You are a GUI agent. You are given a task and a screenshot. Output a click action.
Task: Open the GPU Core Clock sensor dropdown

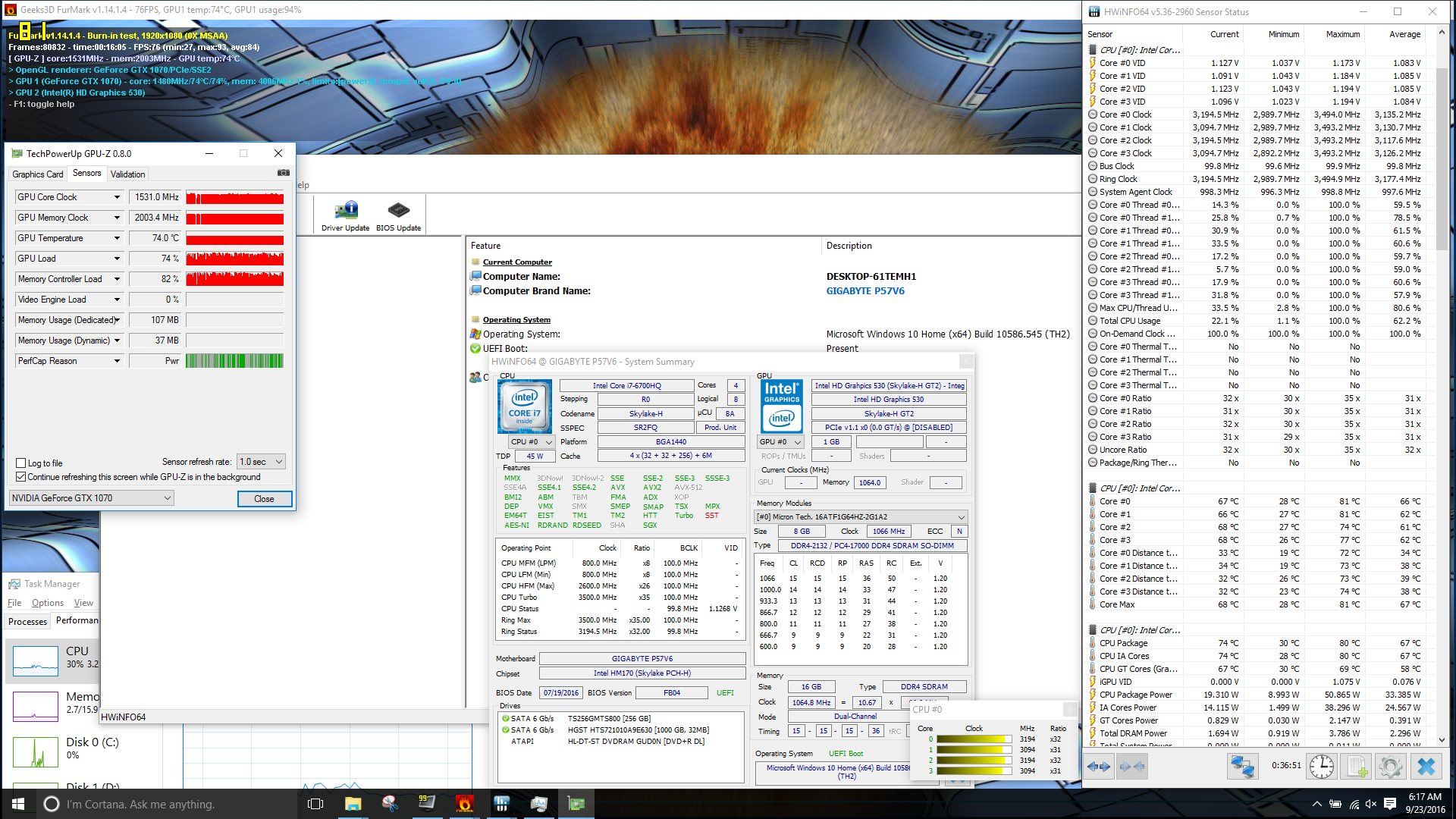[117, 197]
